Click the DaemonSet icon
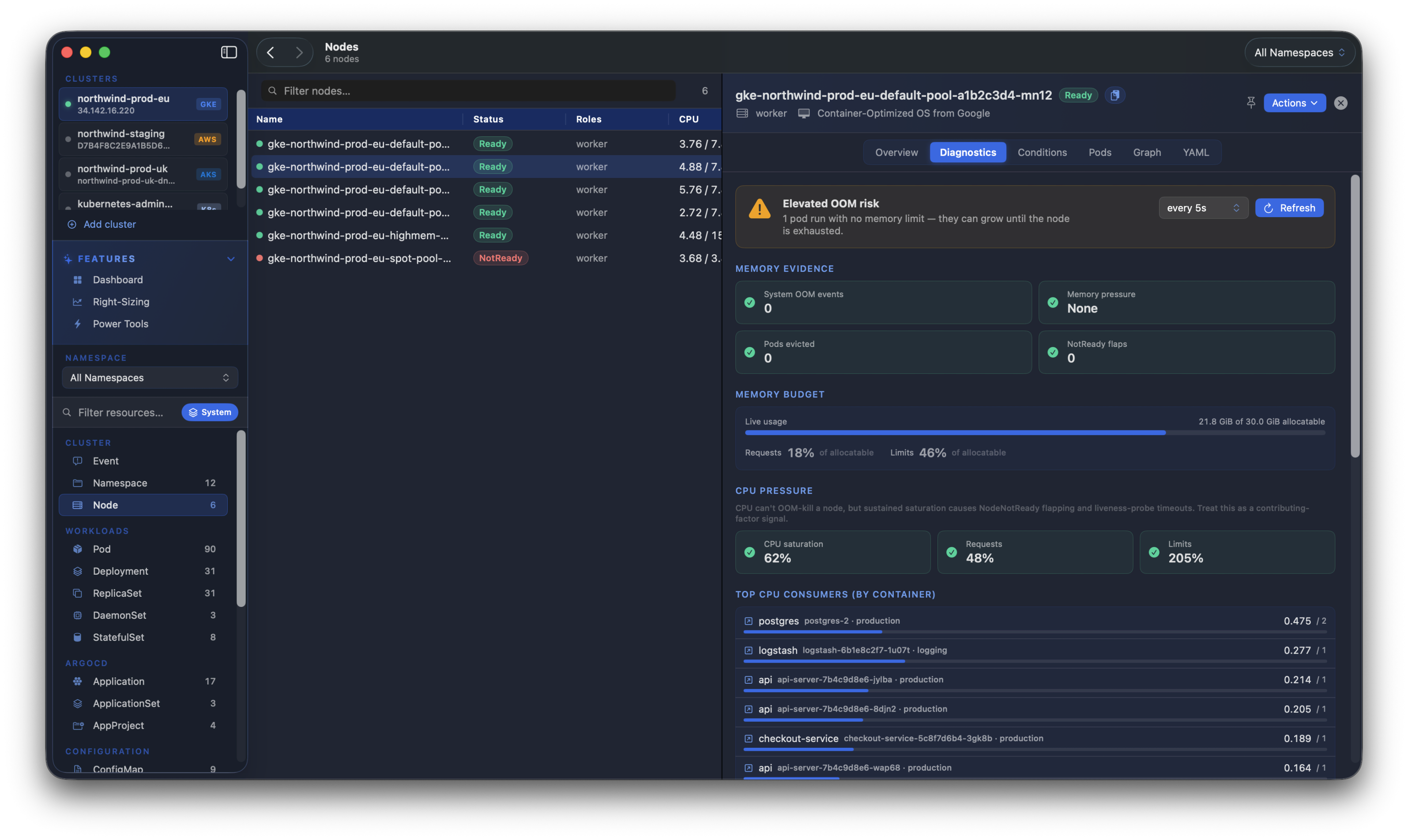This screenshot has height=840, width=1408. 78,615
